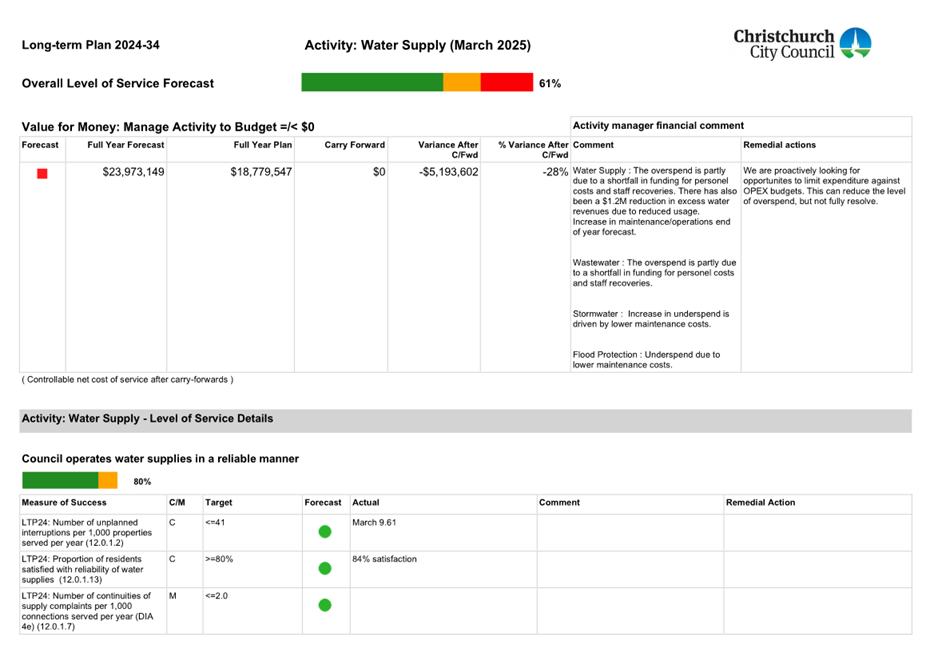Click the Level of Service Details banner

coord(465,420)
